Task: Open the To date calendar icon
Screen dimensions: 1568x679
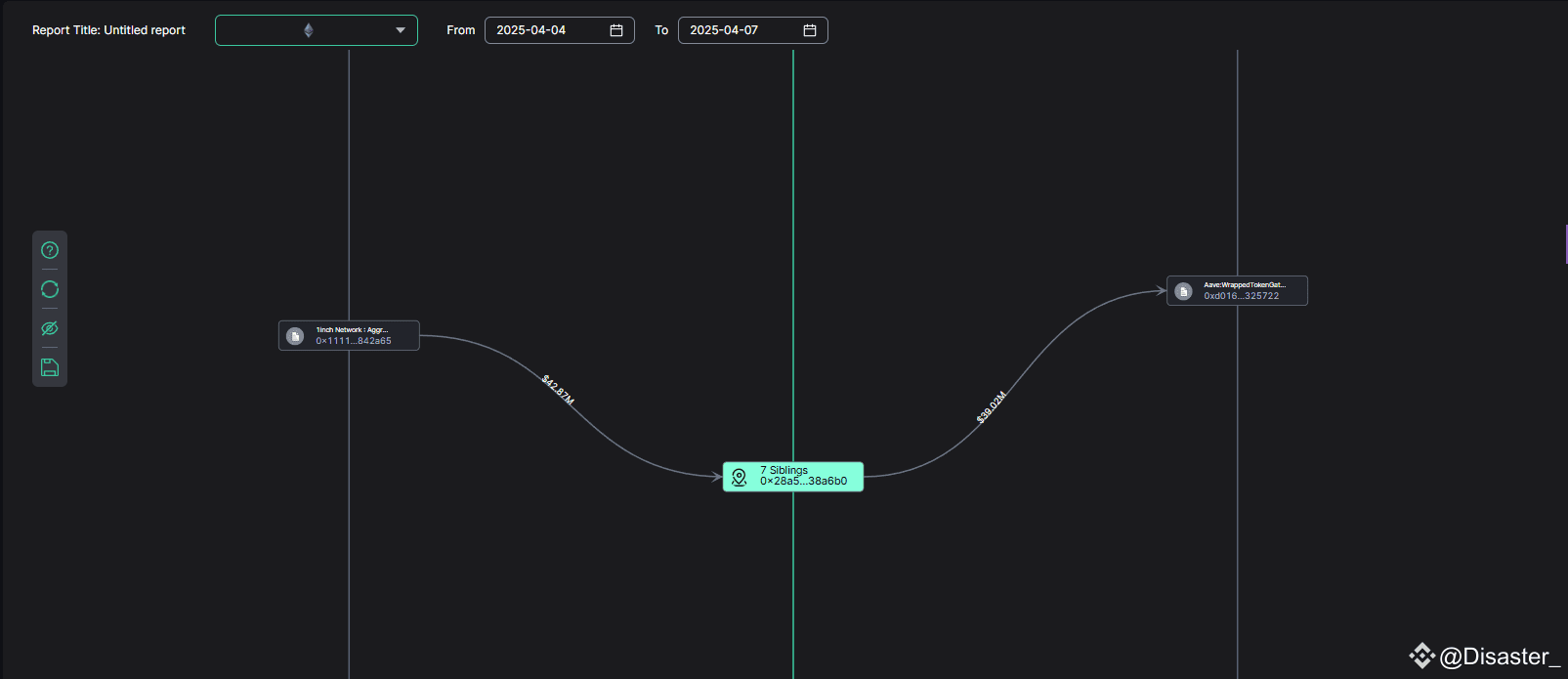Action: pos(810,30)
